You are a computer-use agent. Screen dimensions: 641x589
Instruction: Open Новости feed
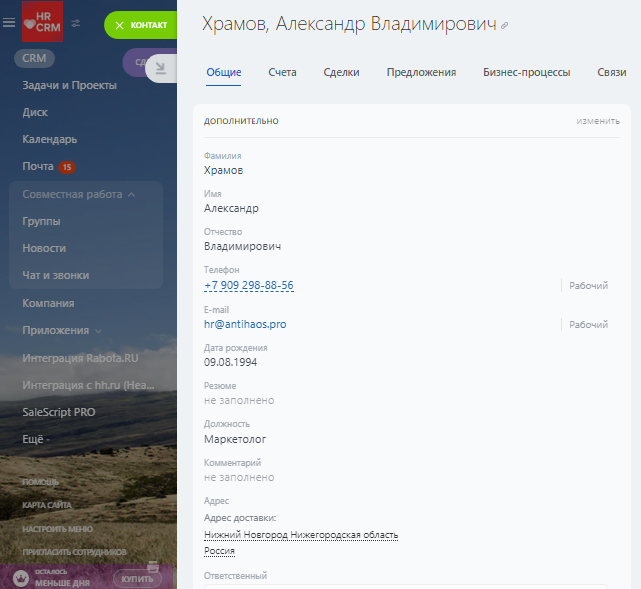pos(44,248)
